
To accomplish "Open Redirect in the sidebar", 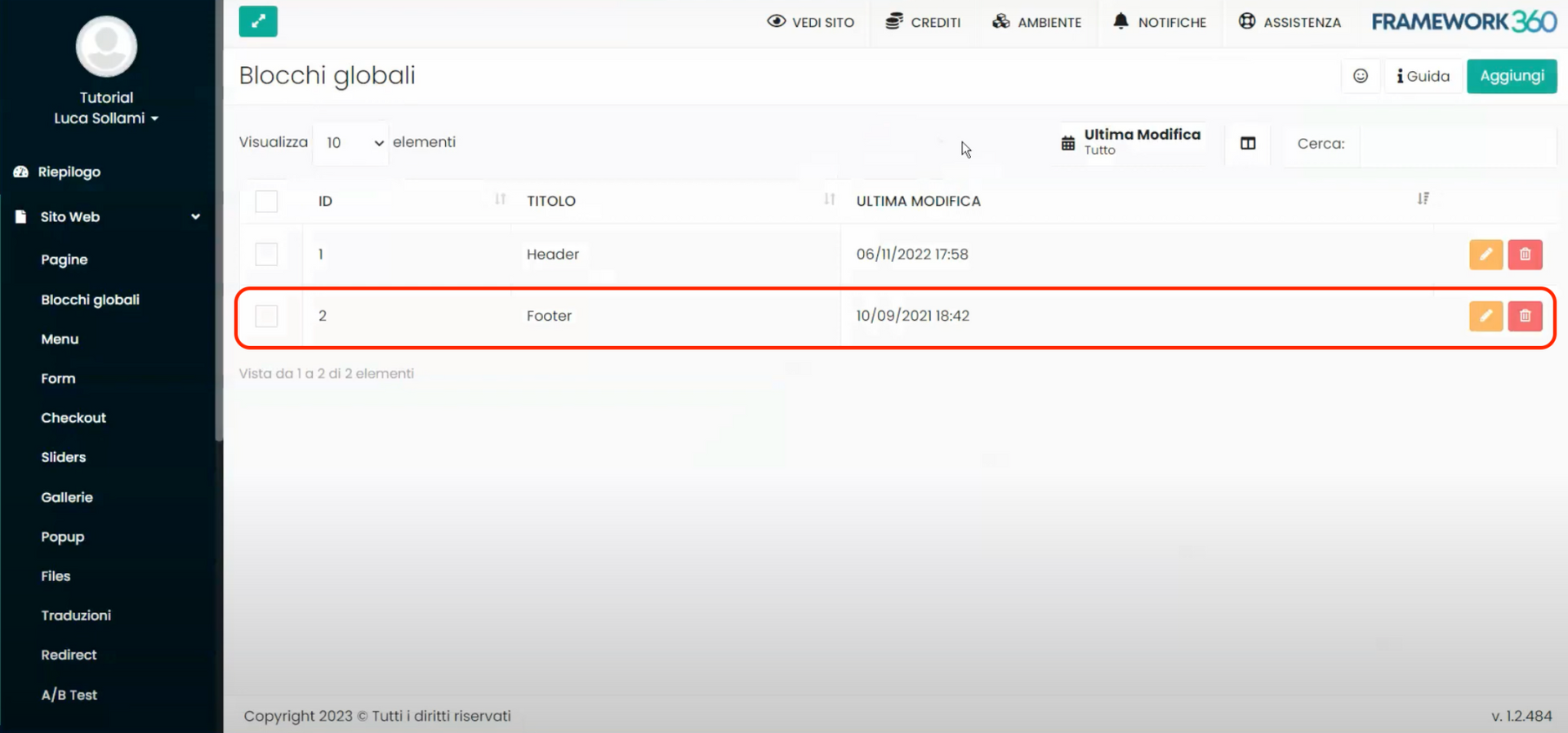I will pos(69,655).
